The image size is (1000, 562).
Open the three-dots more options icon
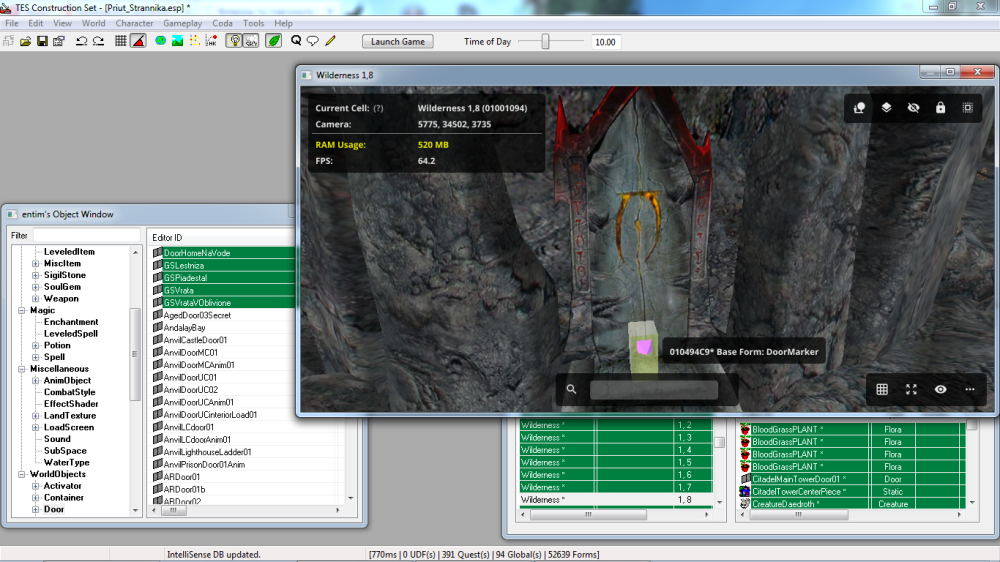970,389
